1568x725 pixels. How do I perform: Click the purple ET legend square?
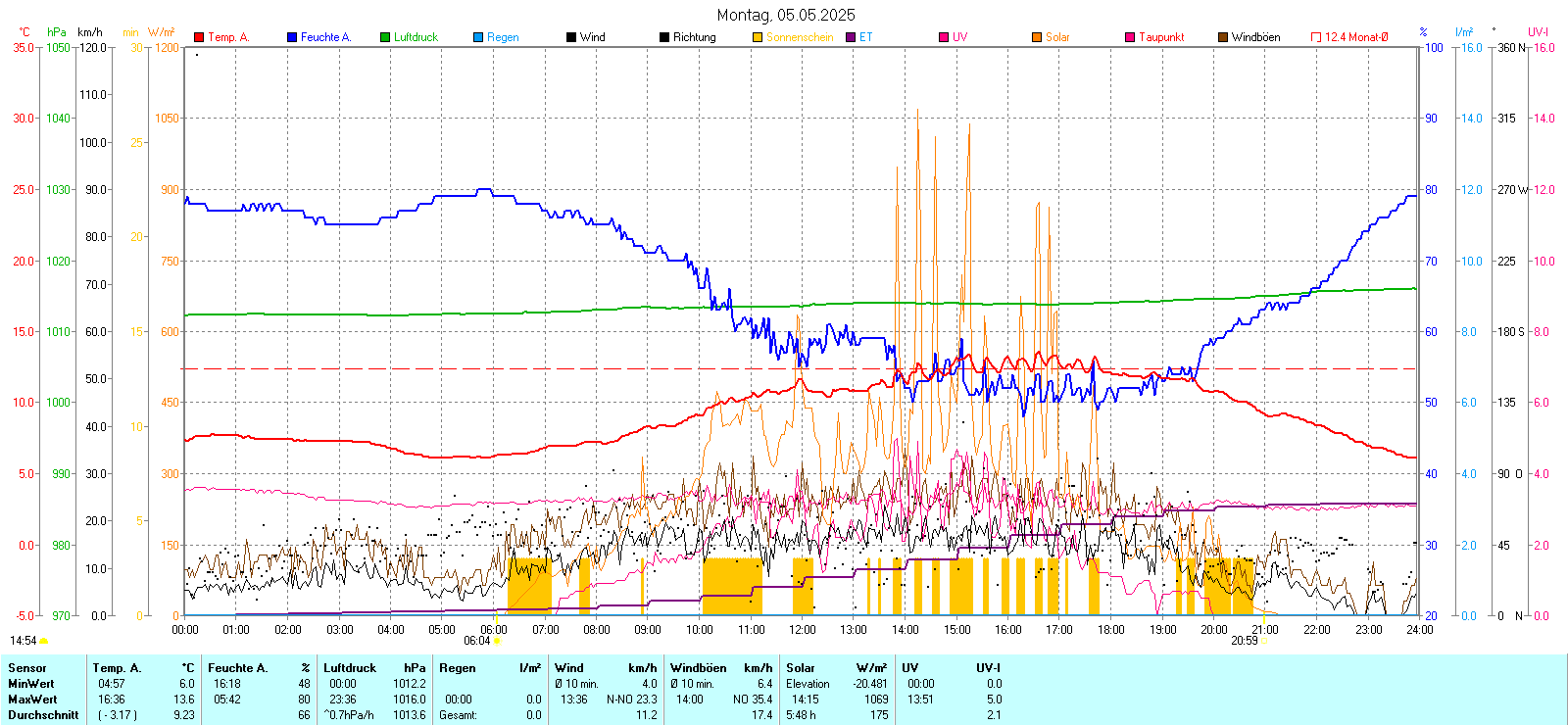tap(851, 37)
